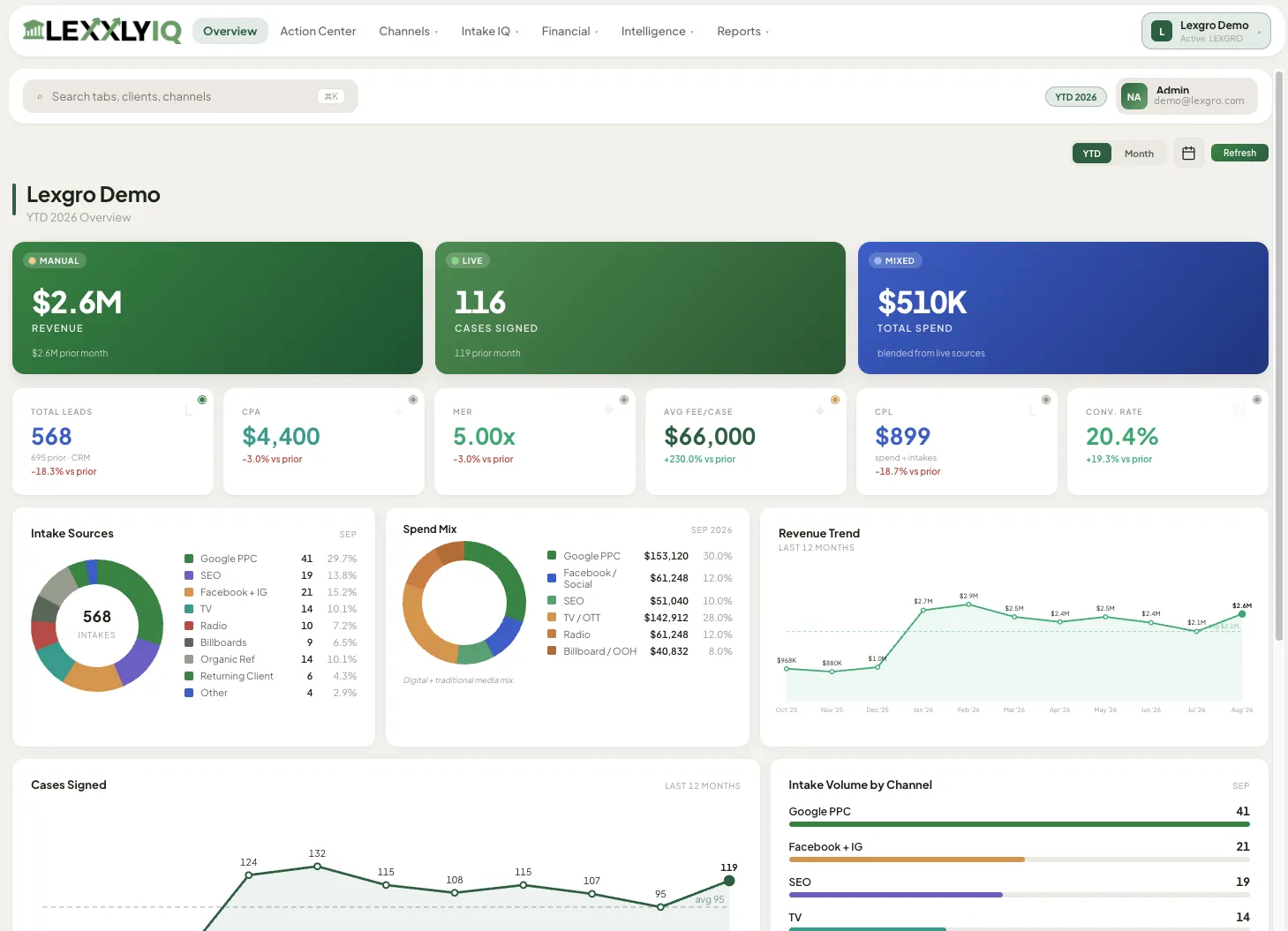
Task: Click the 132 data point in Cases Signed
Action: click(317, 867)
